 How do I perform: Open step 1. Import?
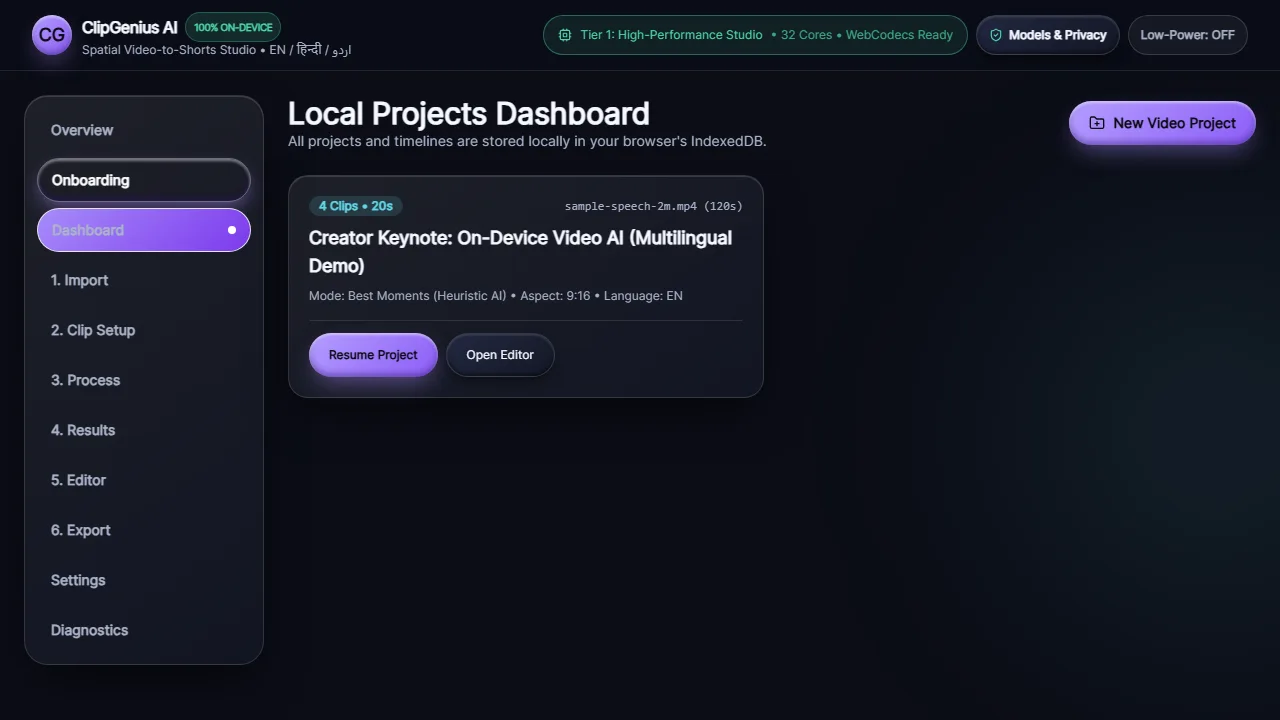[144, 280]
